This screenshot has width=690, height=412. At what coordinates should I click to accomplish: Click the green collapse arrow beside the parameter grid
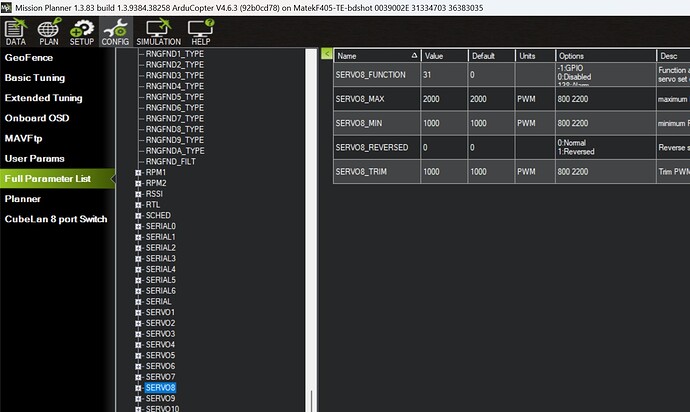pyautogui.click(x=326, y=55)
